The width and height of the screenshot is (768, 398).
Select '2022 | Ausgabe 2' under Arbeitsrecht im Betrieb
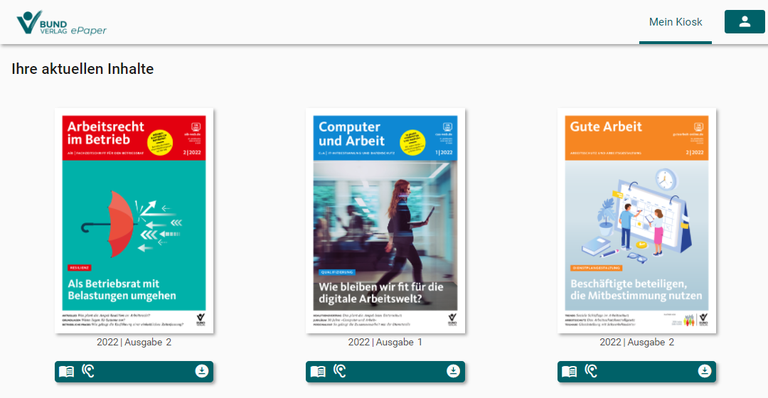click(134, 342)
